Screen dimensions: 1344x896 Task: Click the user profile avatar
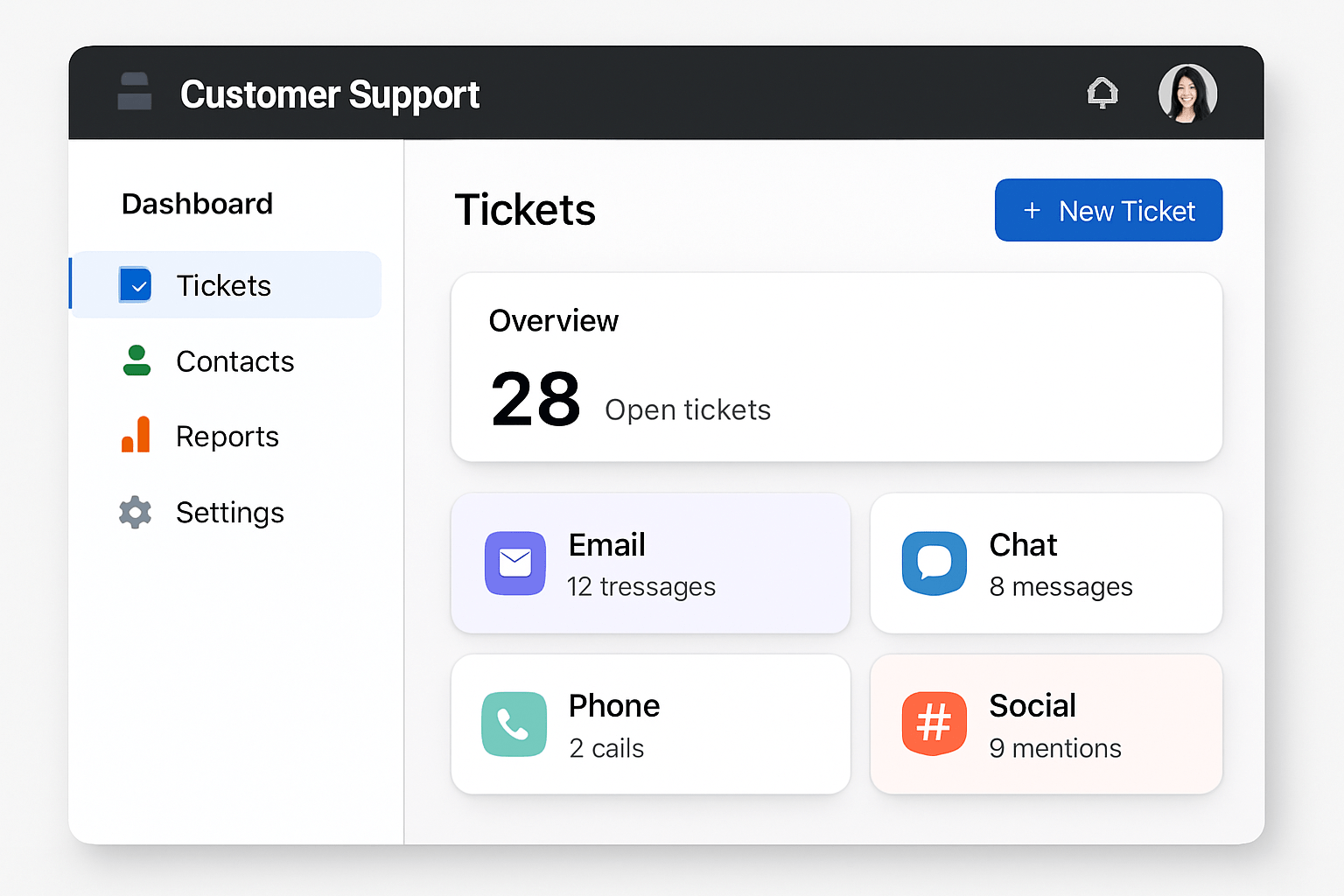click(x=1187, y=94)
